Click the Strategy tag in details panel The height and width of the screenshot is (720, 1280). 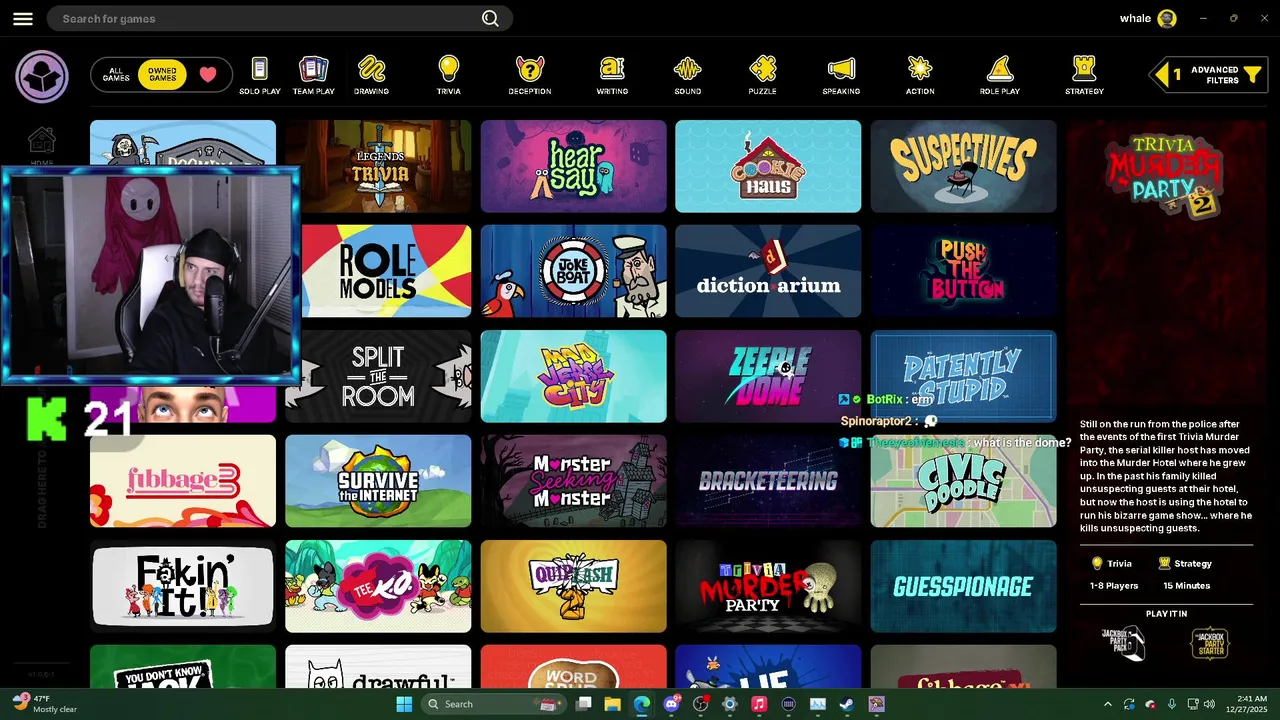pyautogui.click(x=1185, y=563)
